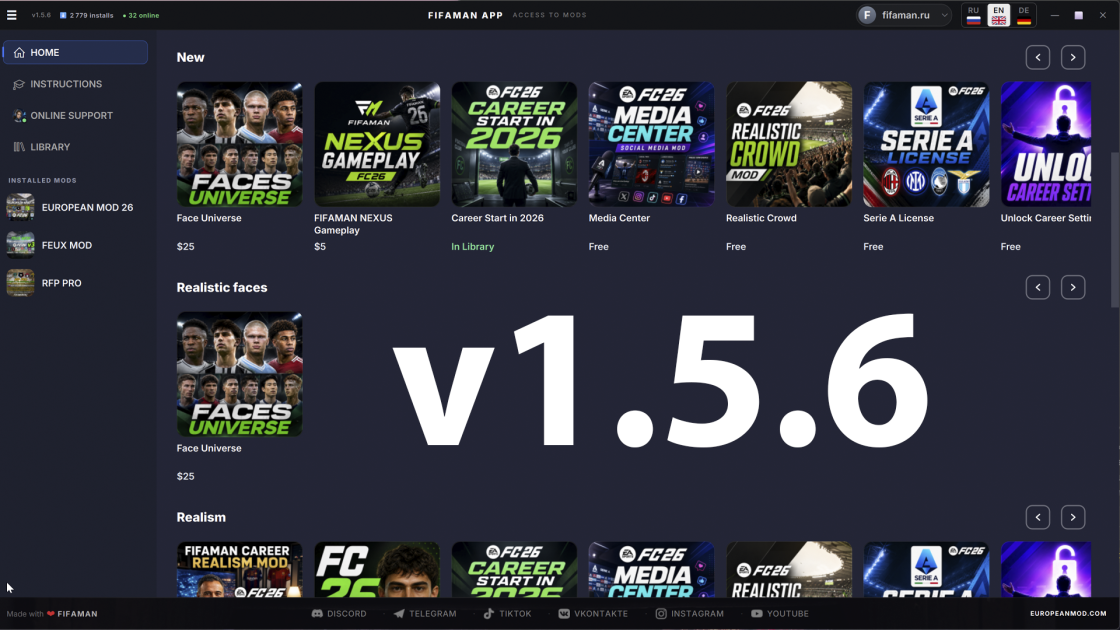
Task: Click the Online Support agent icon
Action: (x=19, y=116)
